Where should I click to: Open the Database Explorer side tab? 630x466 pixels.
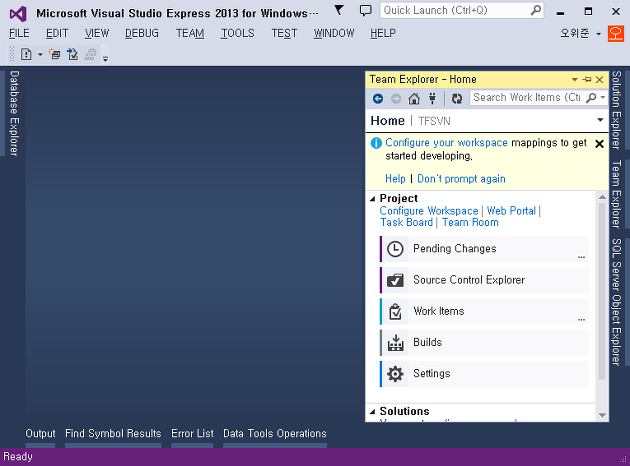pyautogui.click(x=14, y=113)
